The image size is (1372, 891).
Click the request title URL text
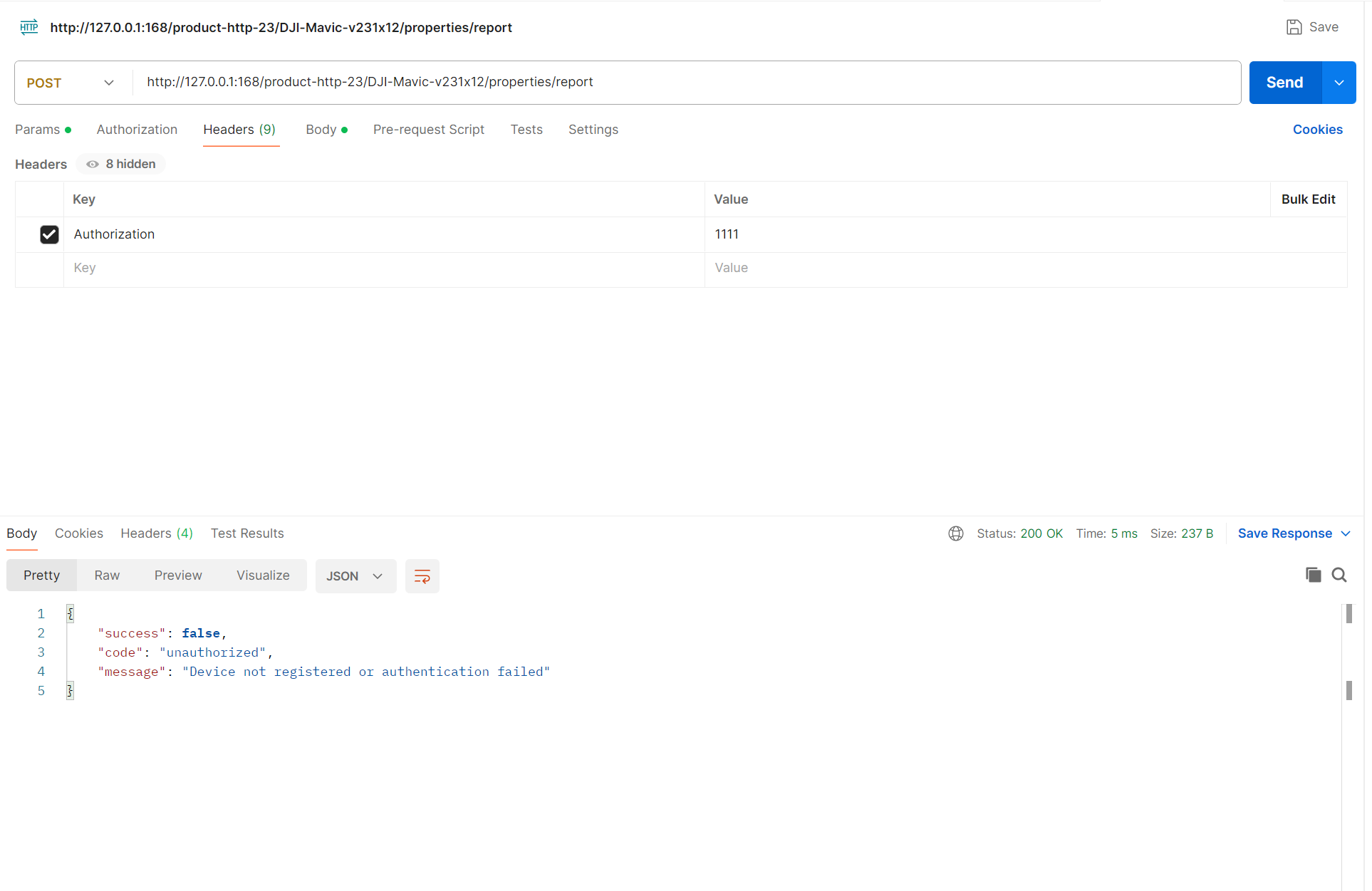coord(281,28)
